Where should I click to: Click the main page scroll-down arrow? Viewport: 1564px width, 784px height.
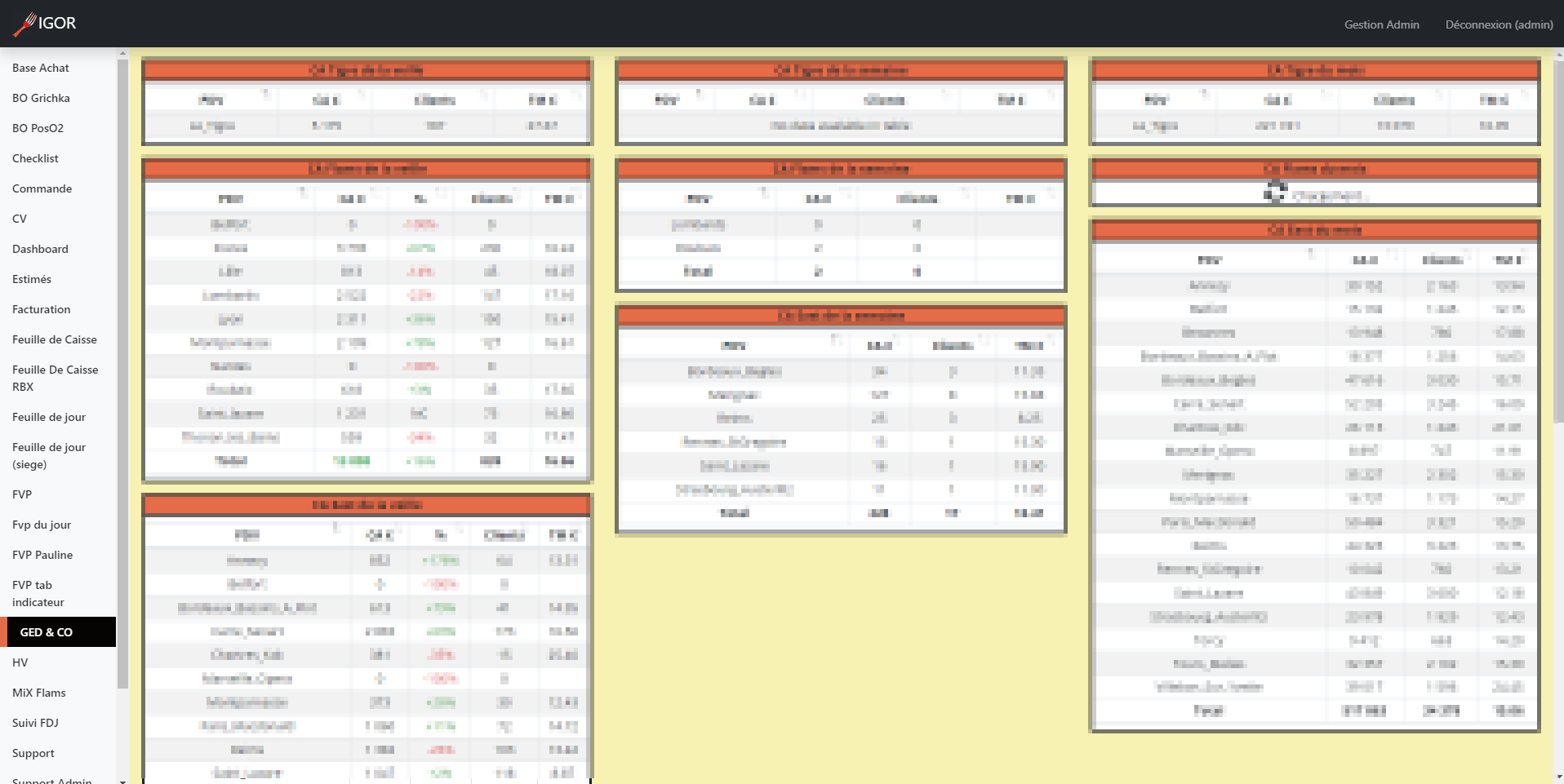click(x=1558, y=777)
